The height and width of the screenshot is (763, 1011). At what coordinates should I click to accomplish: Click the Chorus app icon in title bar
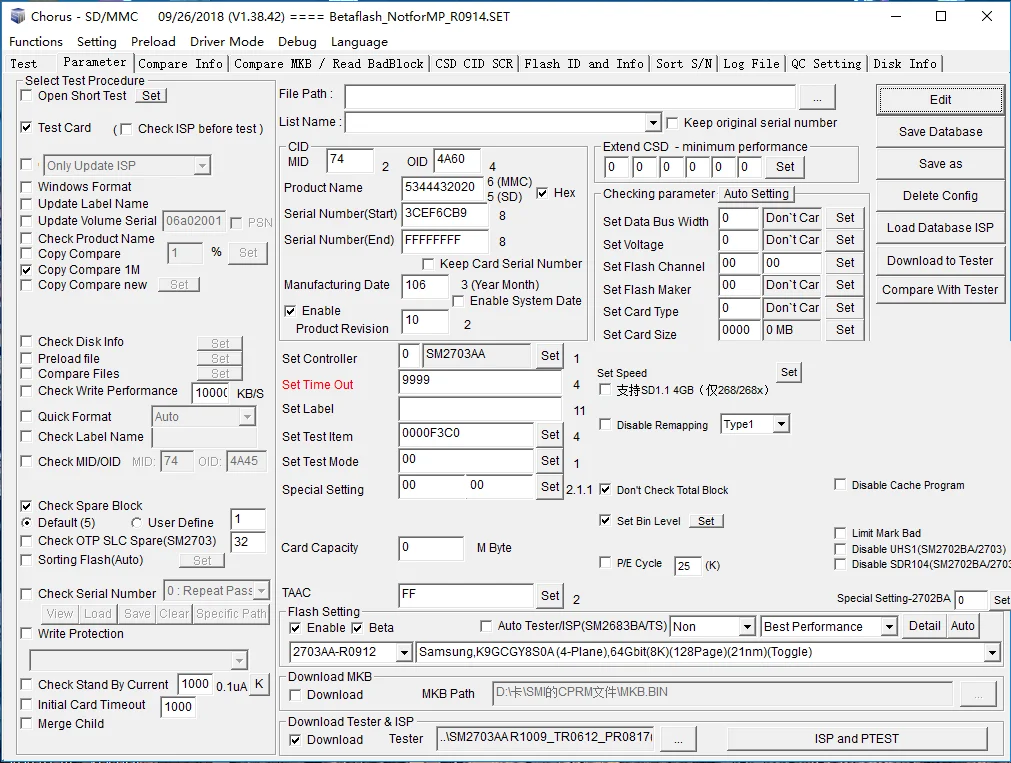point(17,16)
